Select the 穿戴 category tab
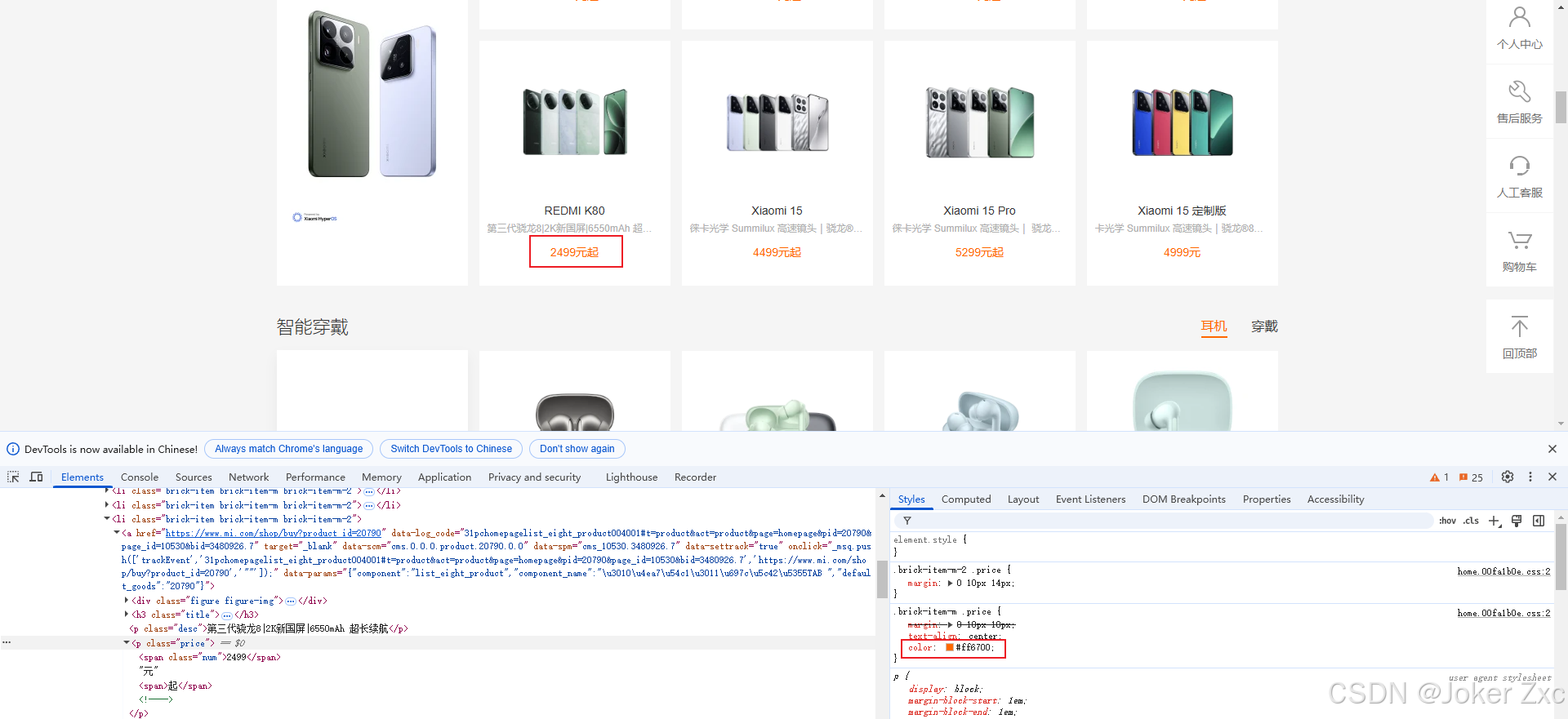 pyautogui.click(x=1264, y=326)
